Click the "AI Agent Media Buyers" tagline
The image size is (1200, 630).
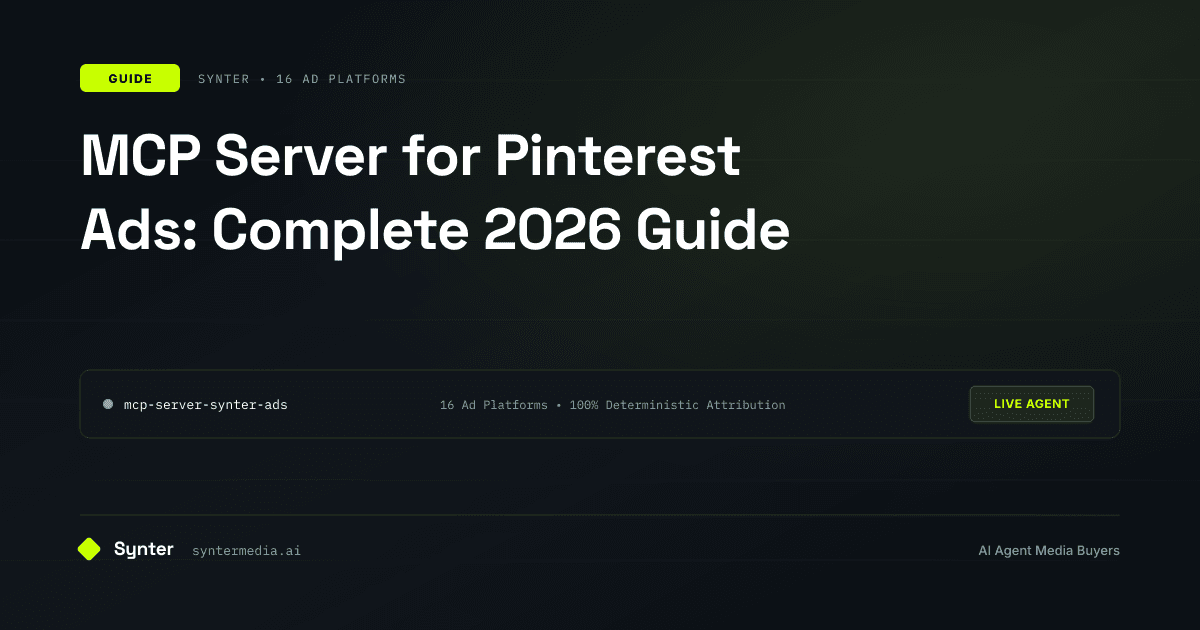[1049, 551]
